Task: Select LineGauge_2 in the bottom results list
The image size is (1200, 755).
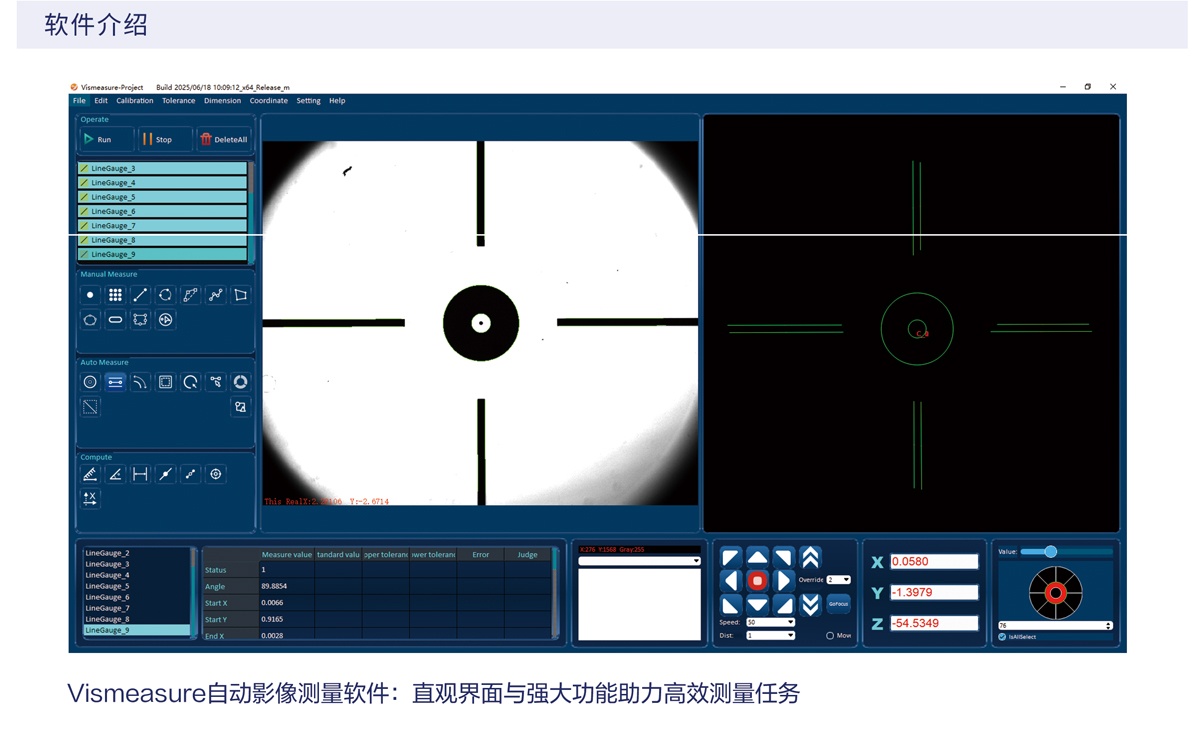Action: click(x=136, y=553)
